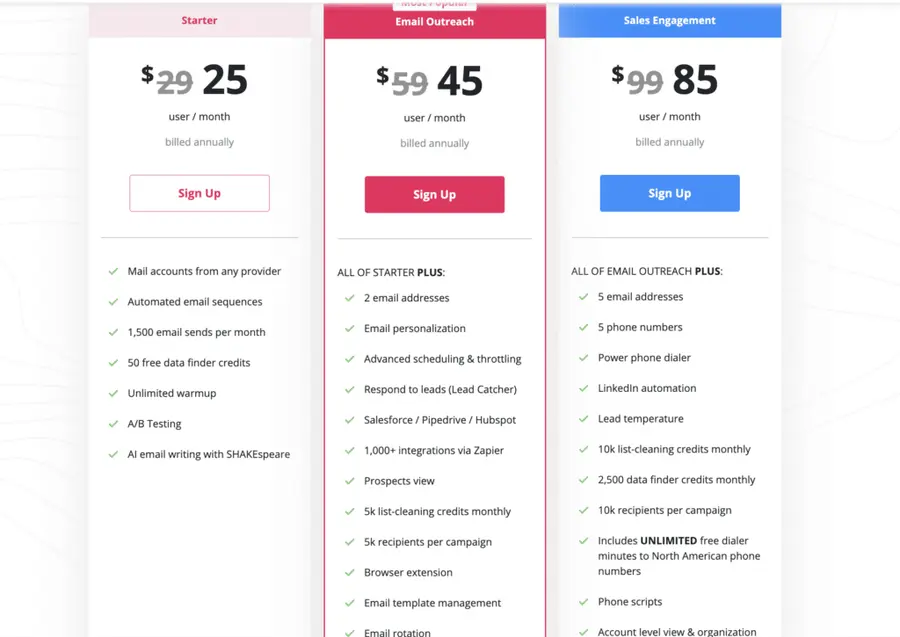
Task: Click the Email Outreach plan header
Action: click(x=434, y=21)
